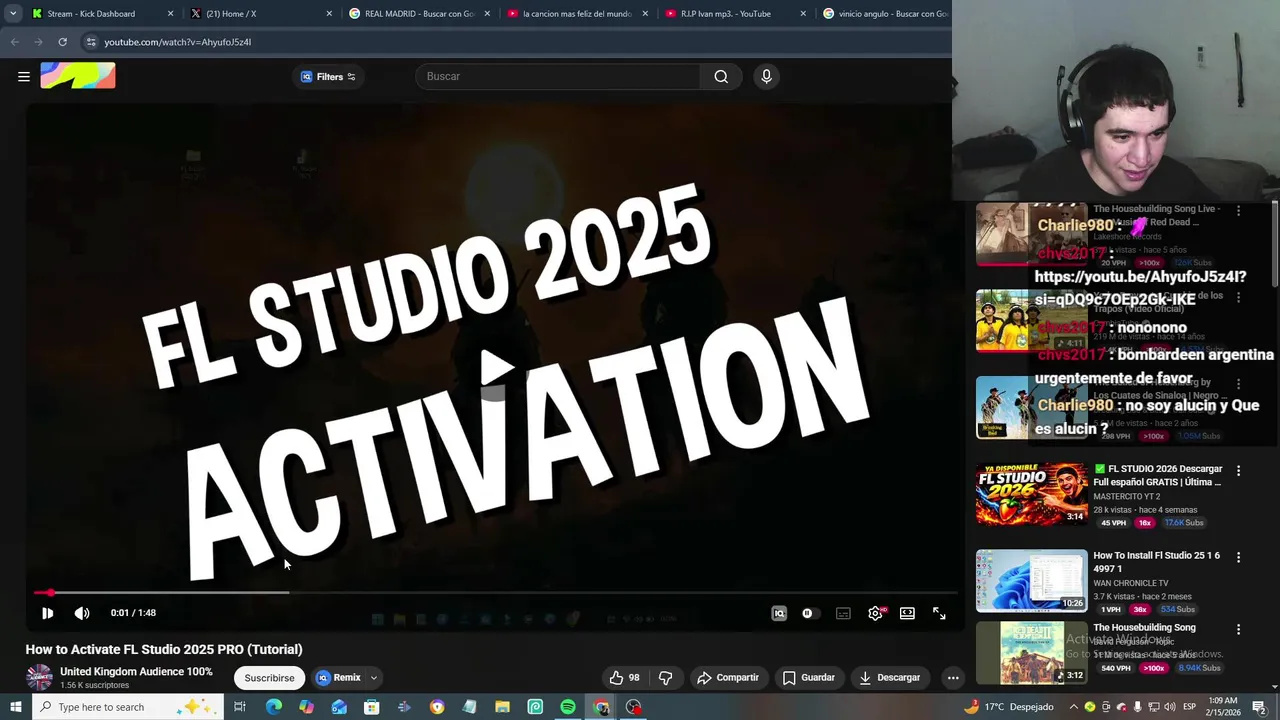Mute the video using the speaker icon
The image size is (1280, 720).
coord(82,613)
